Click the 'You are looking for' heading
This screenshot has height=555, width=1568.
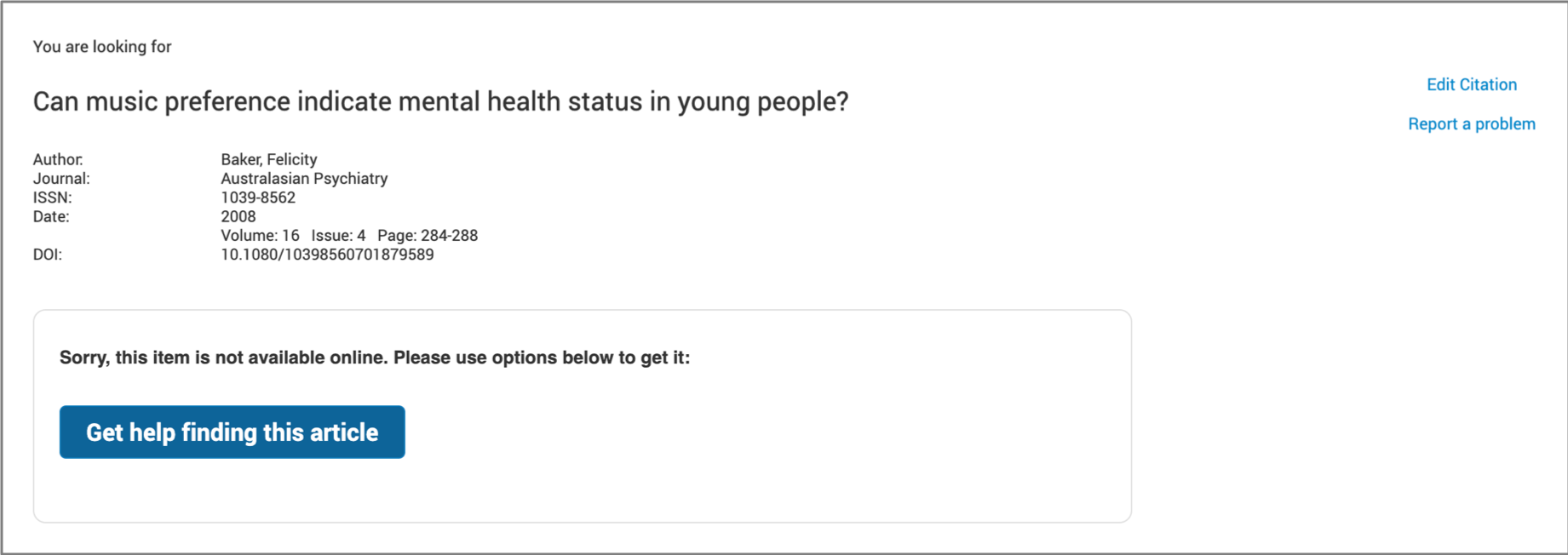(102, 47)
